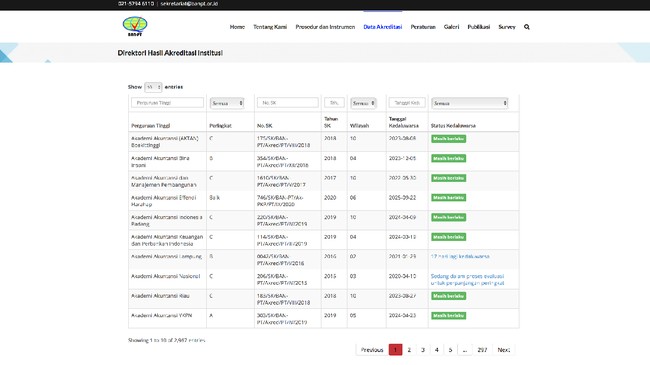Open the Survey menu
Viewport: 650px width, 365px height.
[x=507, y=27]
